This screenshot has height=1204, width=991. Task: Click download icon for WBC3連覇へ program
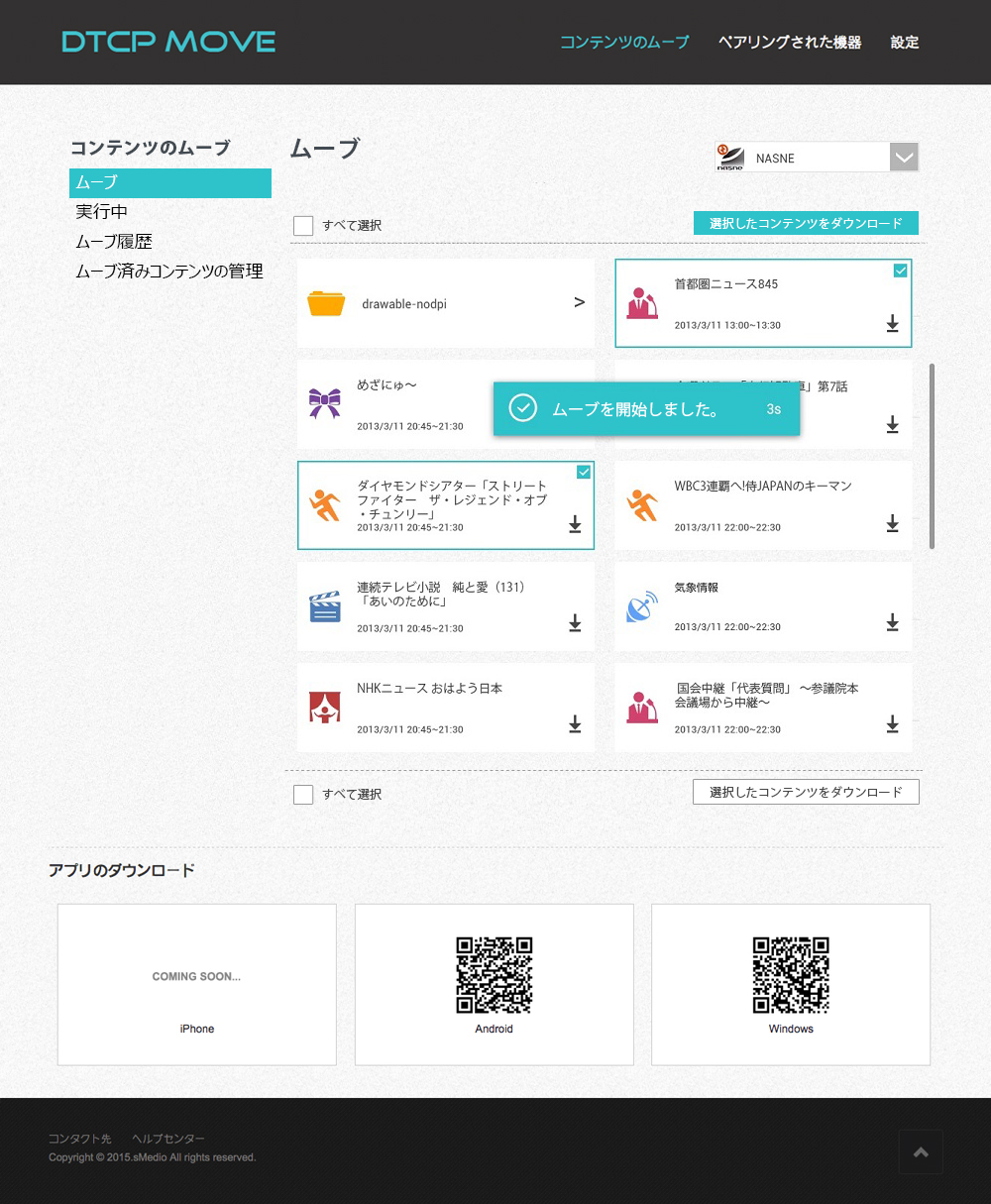tap(892, 523)
